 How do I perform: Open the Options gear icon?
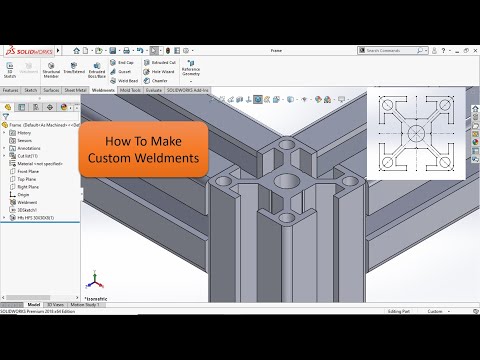pyautogui.click(x=186, y=51)
